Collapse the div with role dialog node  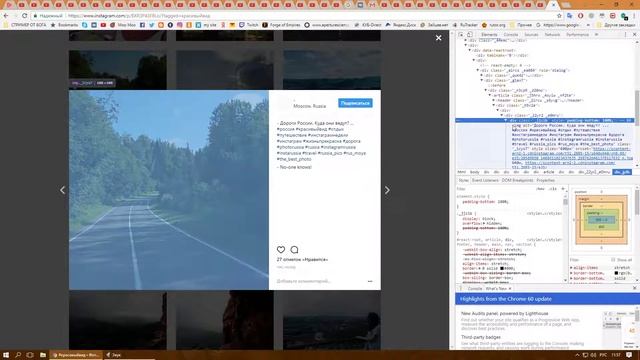478,70
